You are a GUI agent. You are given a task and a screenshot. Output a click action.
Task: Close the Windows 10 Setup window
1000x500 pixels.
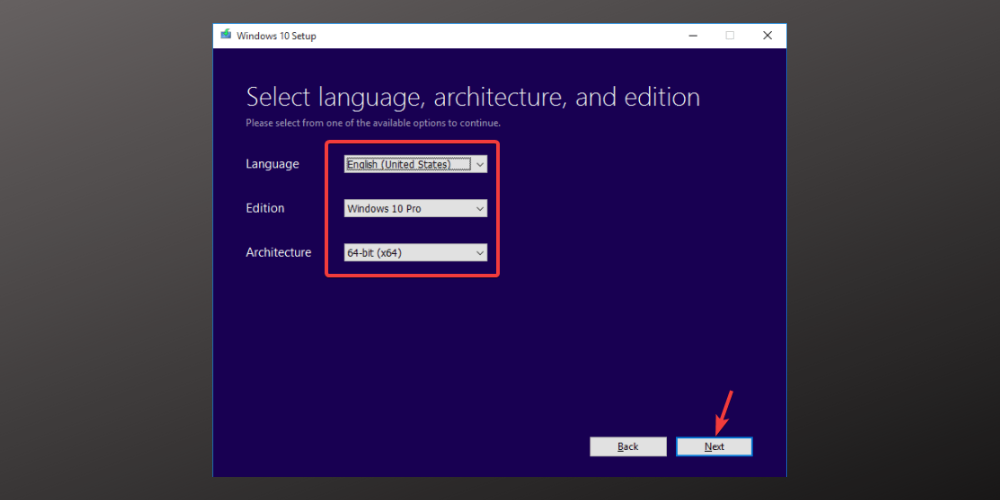pos(767,36)
